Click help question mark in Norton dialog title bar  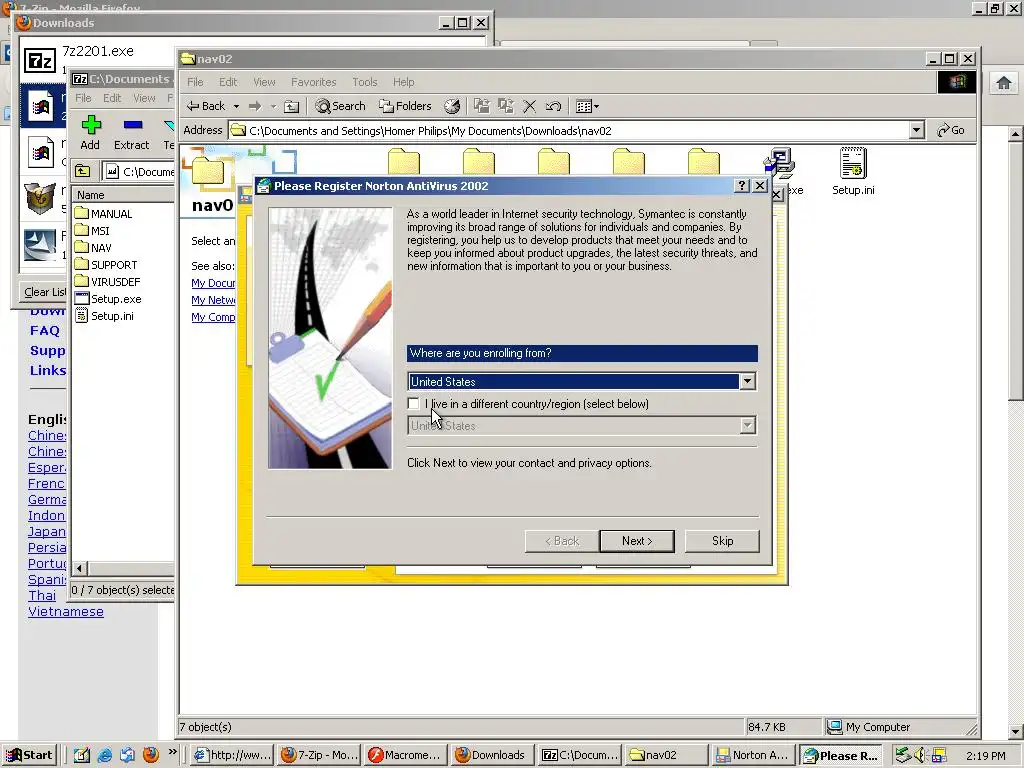point(741,185)
